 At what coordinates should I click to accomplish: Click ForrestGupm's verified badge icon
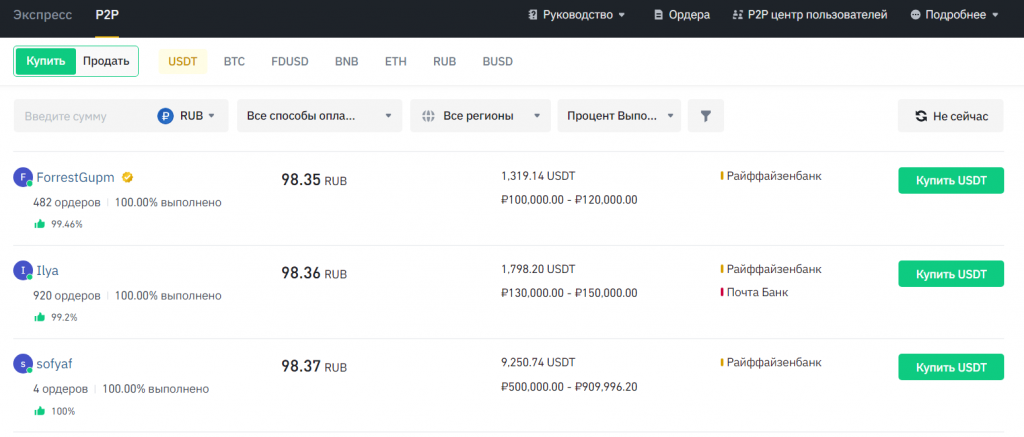(x=127, y=178)
